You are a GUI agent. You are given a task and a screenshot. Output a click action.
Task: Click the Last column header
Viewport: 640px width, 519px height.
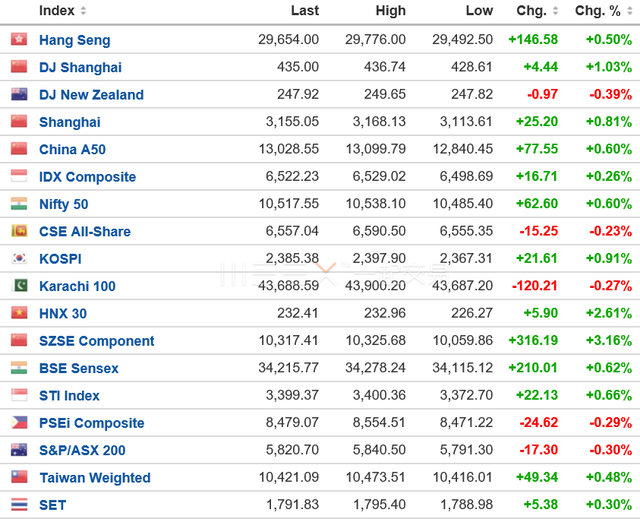click(x=305, y=10)
